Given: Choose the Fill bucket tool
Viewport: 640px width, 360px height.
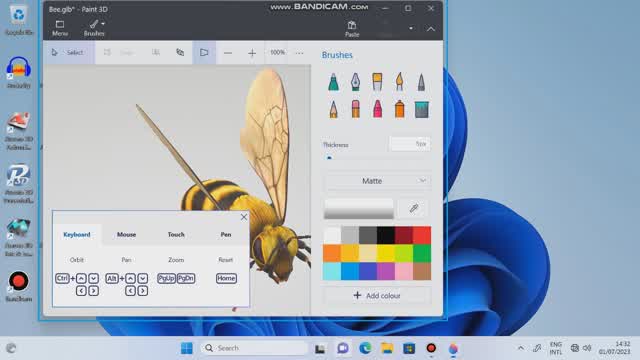Looking at the screenshot, I should point(422,109).
